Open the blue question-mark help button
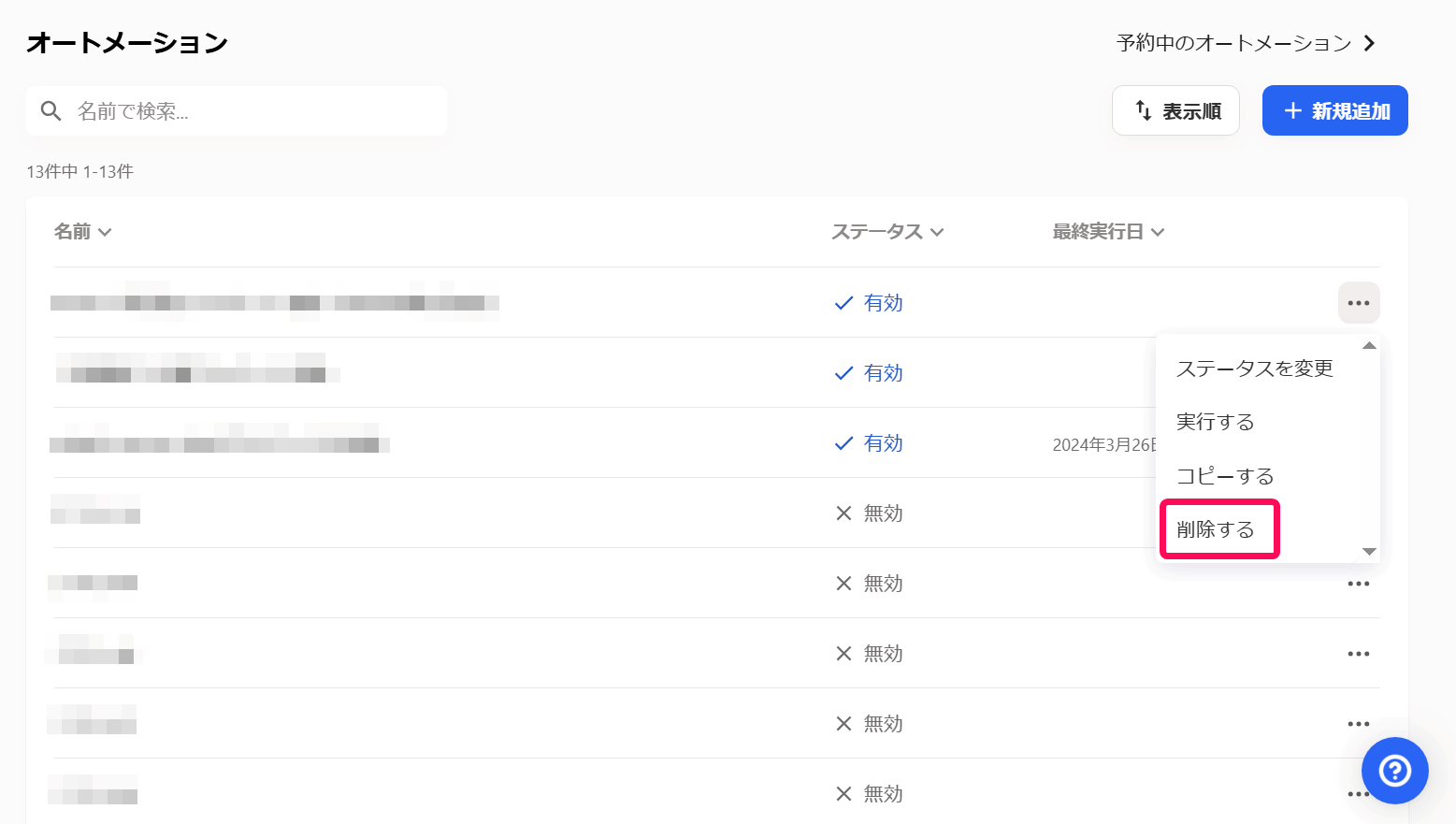 coord(1394,771)
